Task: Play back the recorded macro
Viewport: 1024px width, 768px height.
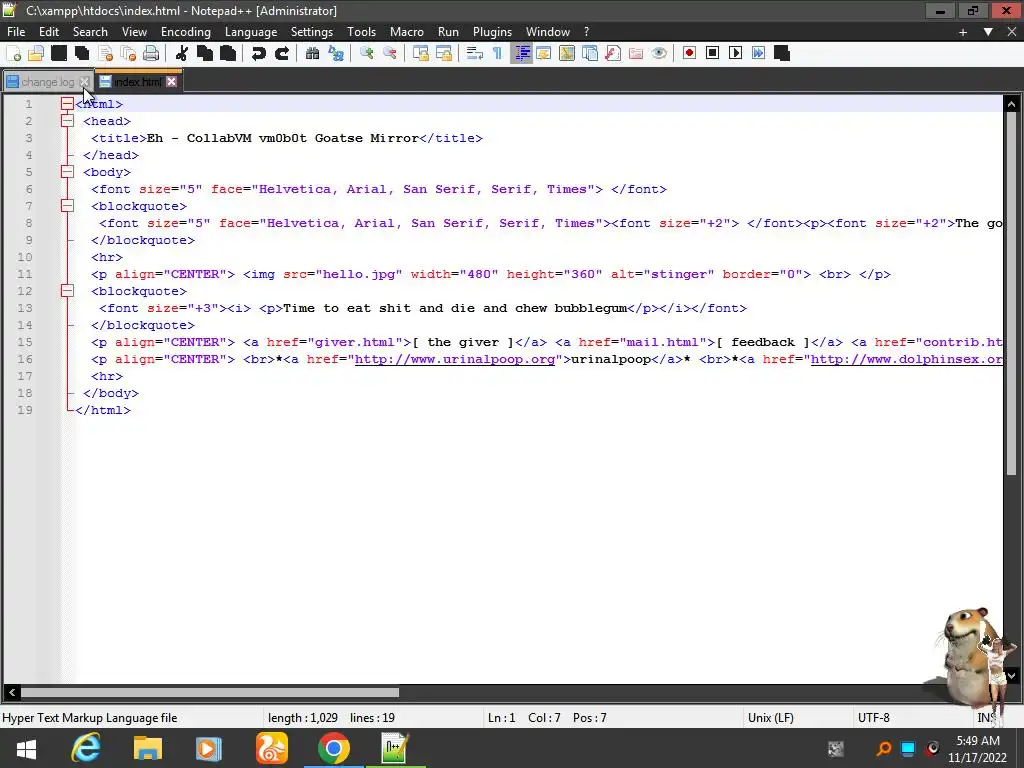Action: coord(735,54)
